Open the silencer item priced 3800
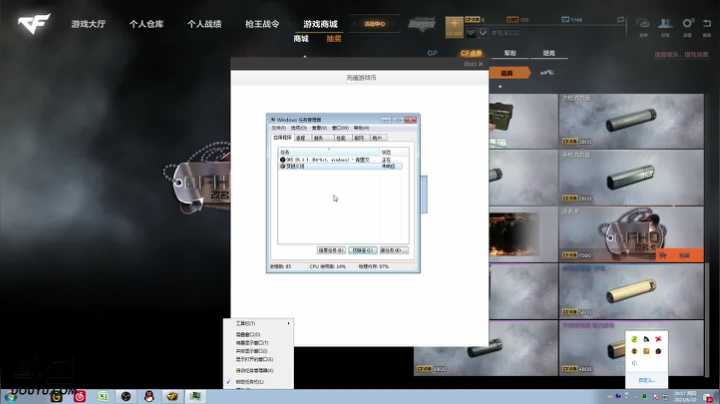 (x=631, y=121)
